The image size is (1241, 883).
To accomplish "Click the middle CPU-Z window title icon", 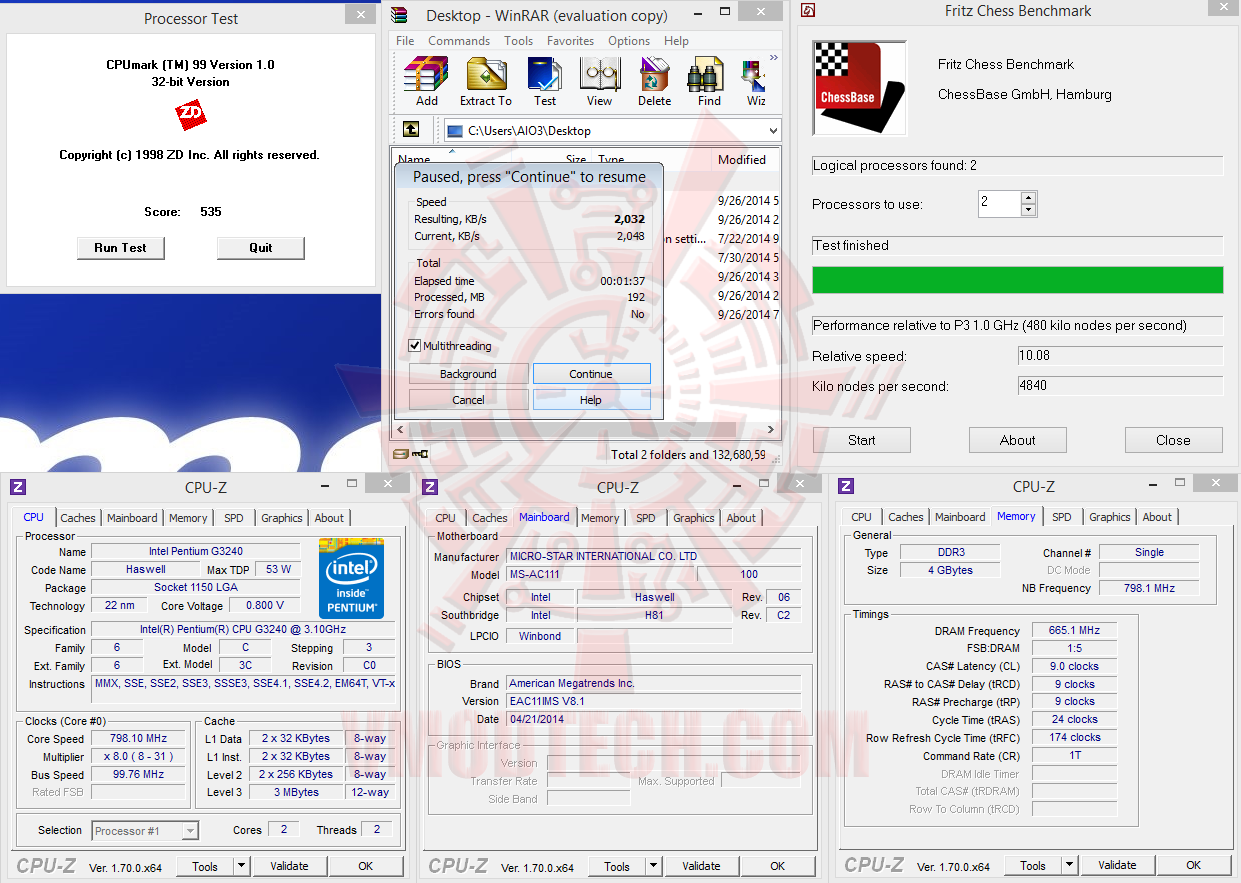I will click(430, 487).
